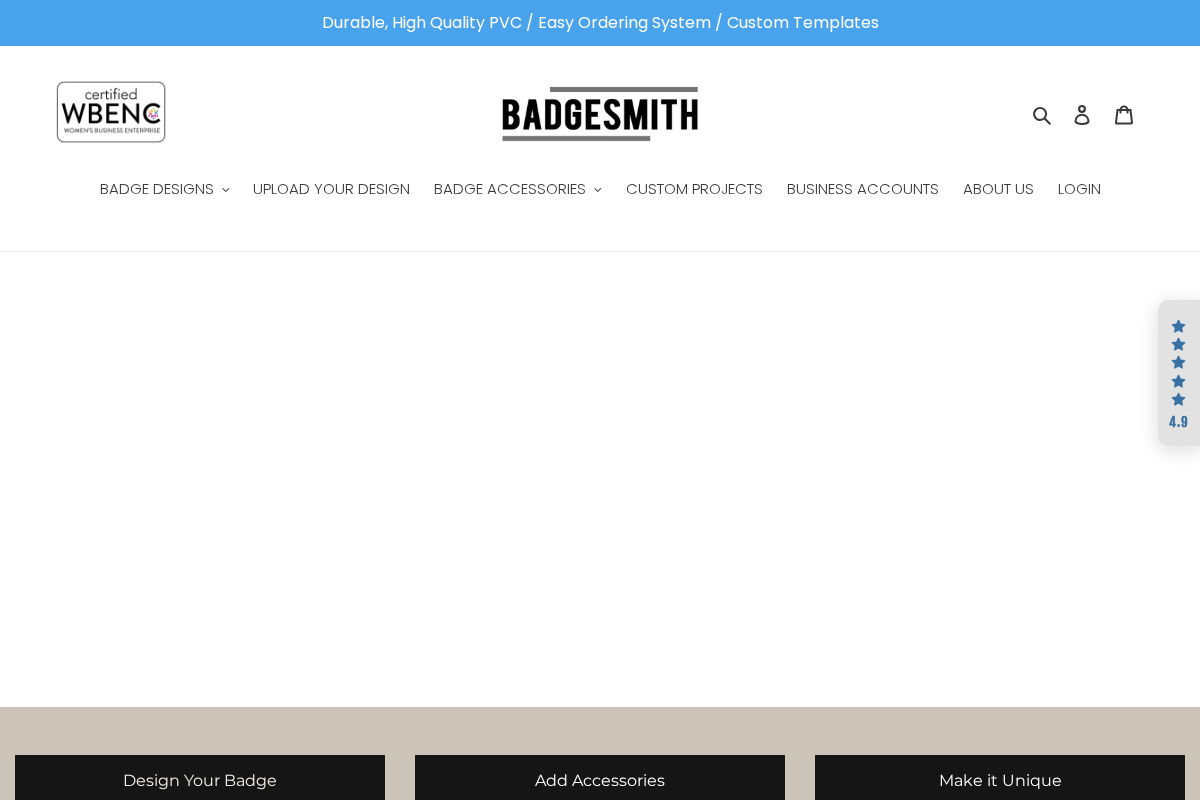The image size is (1200, 800).
Task: Go to Business Accounts
Action: pos(862,189)
